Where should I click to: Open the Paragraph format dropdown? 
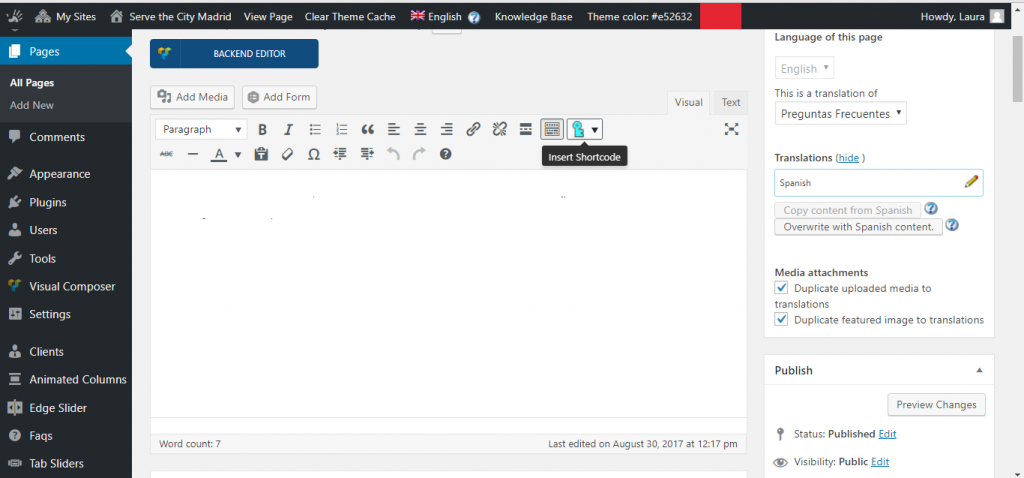tap(202, 129)
